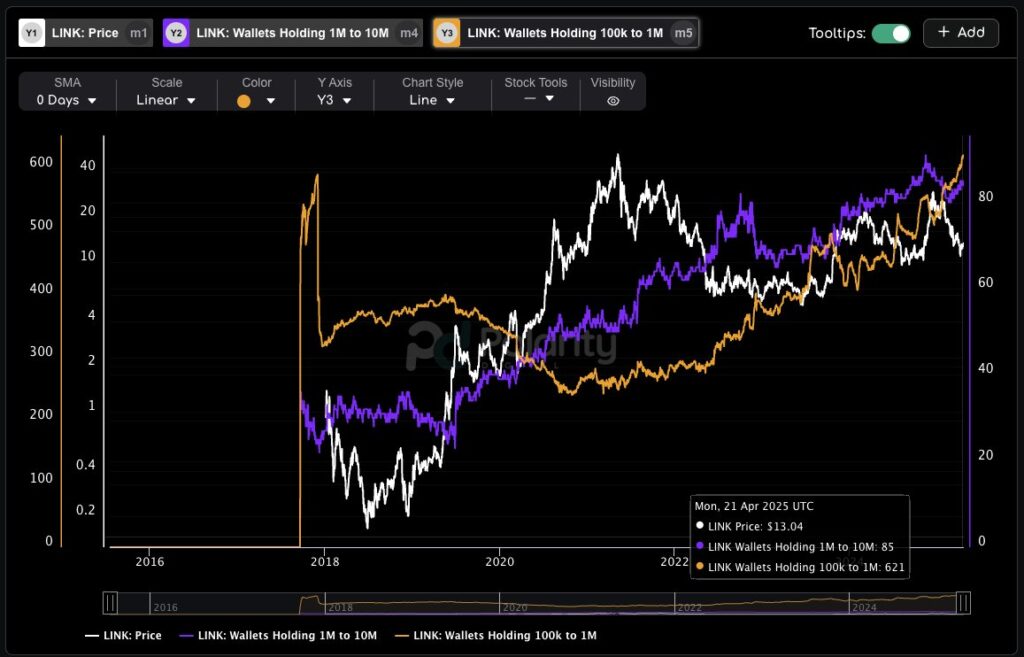Image resolution: width=1024 pixels, height=657 pixels.
Task: Click the purple Y2 axis badge
Action: point(176,33)
